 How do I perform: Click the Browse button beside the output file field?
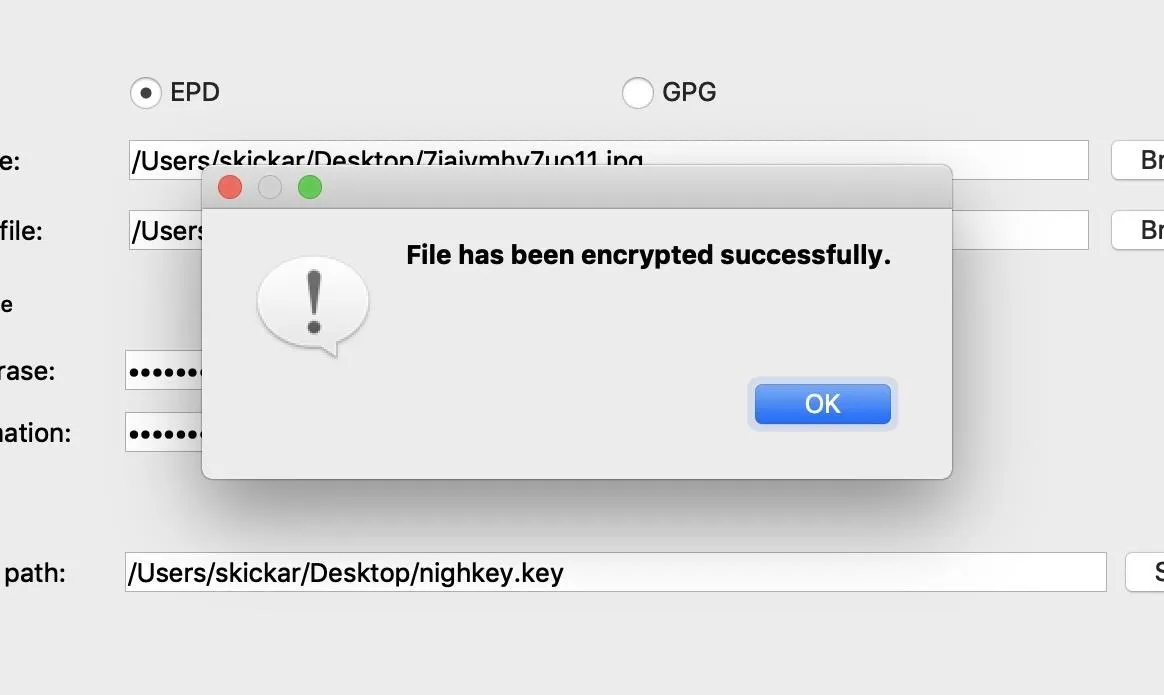pyautogui.click(x=1138, y=230)
